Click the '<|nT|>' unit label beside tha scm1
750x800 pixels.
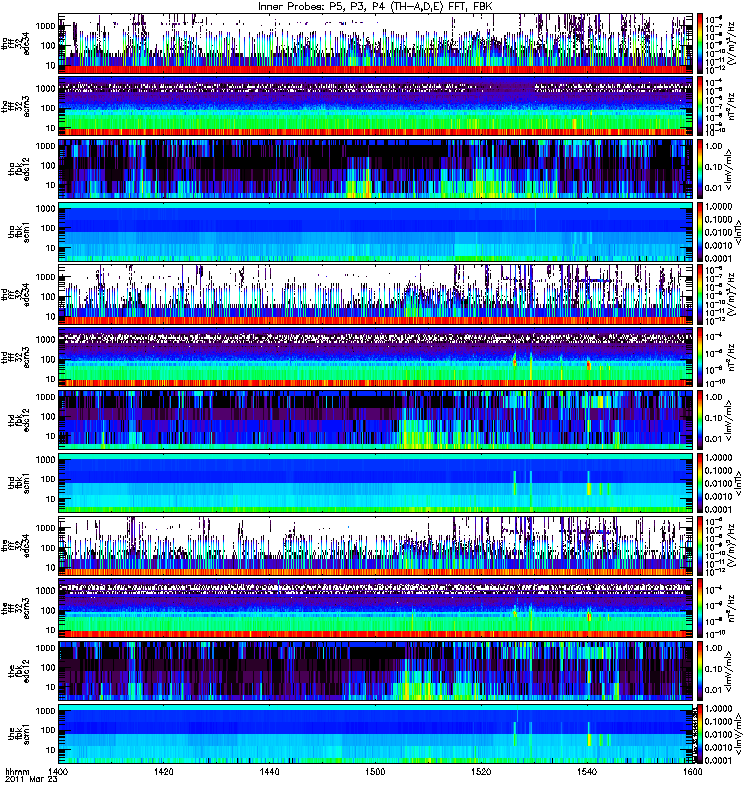tap(737, 232)
